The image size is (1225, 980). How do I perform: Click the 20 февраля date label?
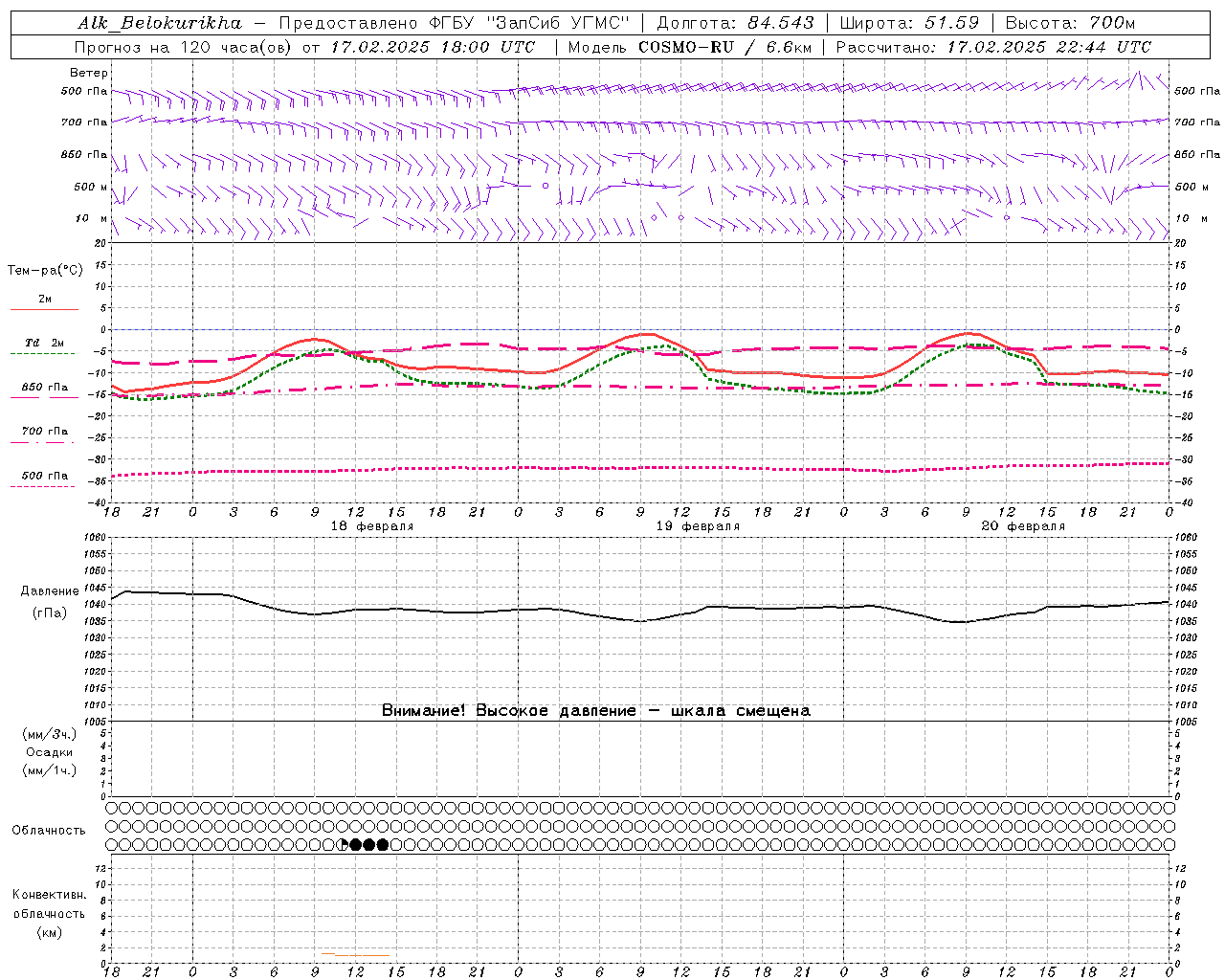click(x=1023, y=526)
